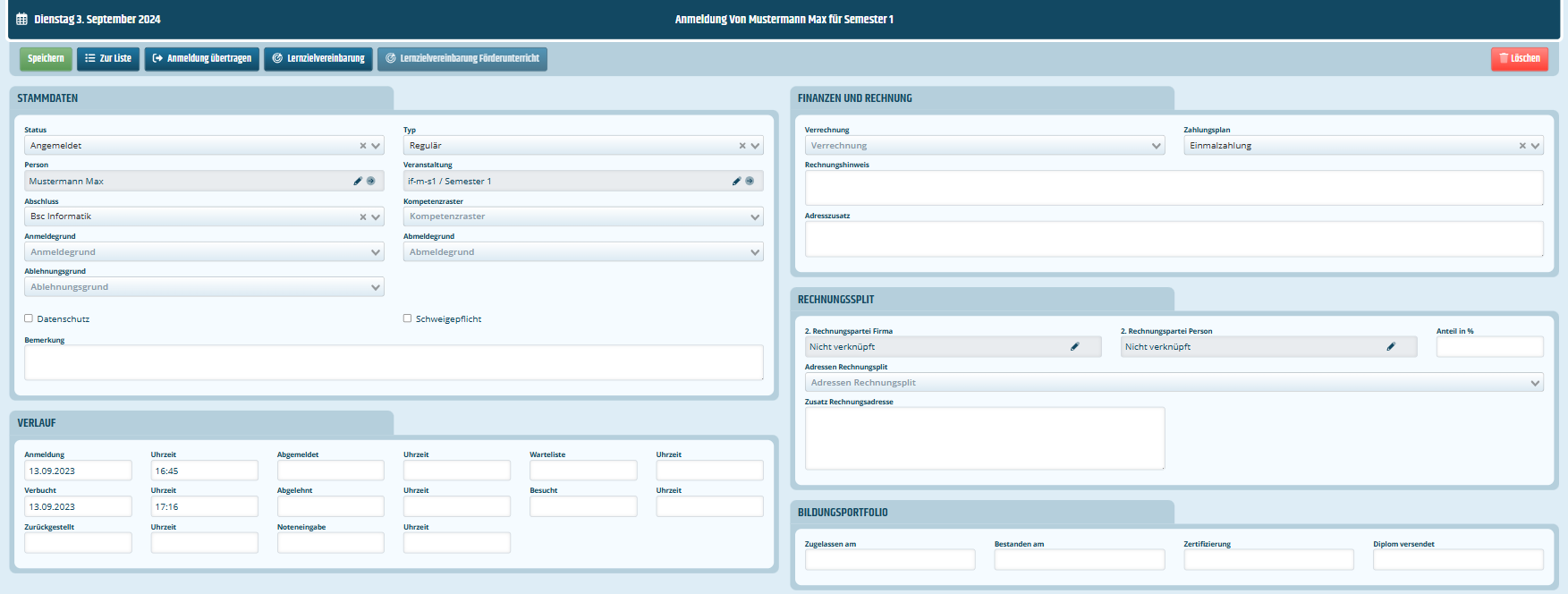Click the date text 'Dienstag 3. September 2024'
The width and height of the screenshot is (1568, 594).
coord(97,19)
